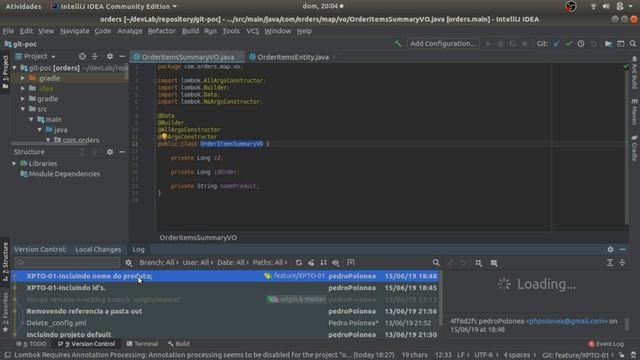Click the Add Configuration... button
This screenshot has width=640, height=360.
click(443, 44)
